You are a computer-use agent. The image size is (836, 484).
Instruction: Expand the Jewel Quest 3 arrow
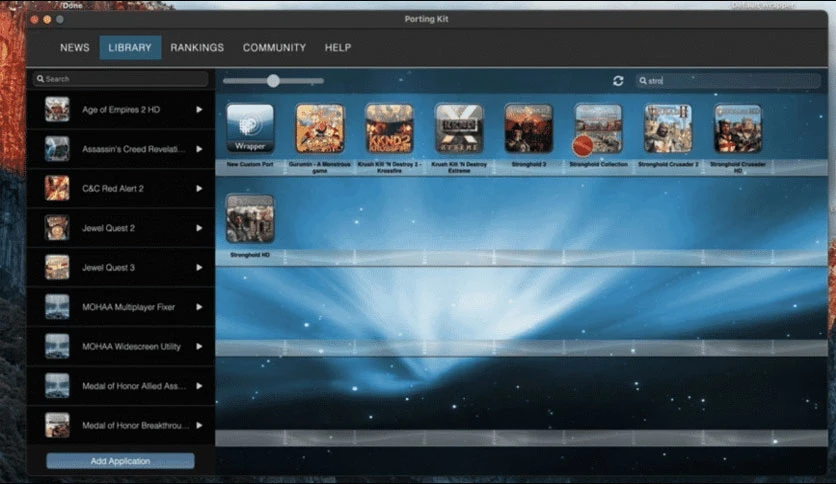[x=199, y=267]
